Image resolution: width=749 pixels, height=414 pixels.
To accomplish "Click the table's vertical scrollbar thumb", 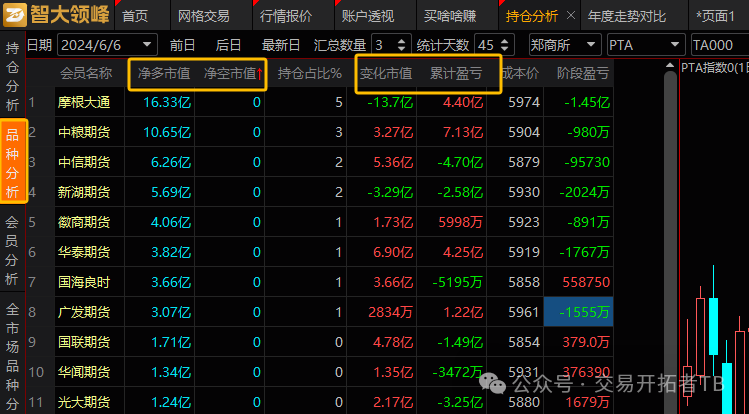I will (670, 243).
